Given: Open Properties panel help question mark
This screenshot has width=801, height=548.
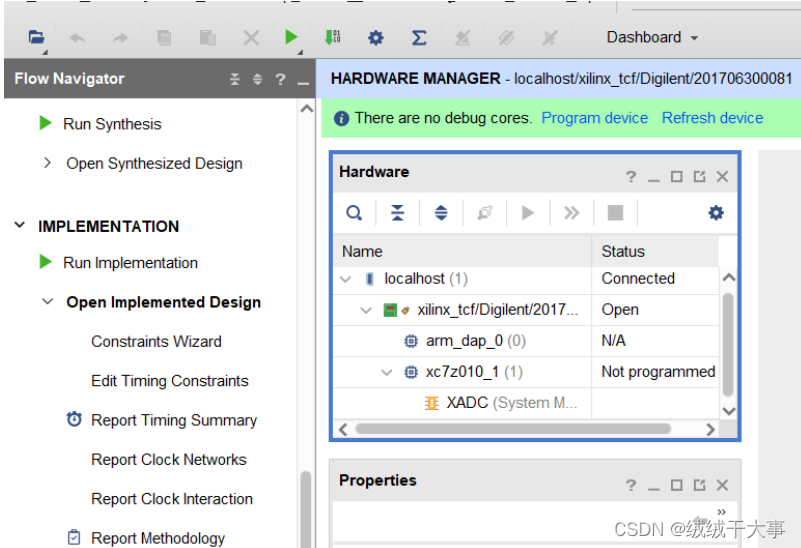Looking at the screenshot, I should pyautogui.click(x=631, y=485).
